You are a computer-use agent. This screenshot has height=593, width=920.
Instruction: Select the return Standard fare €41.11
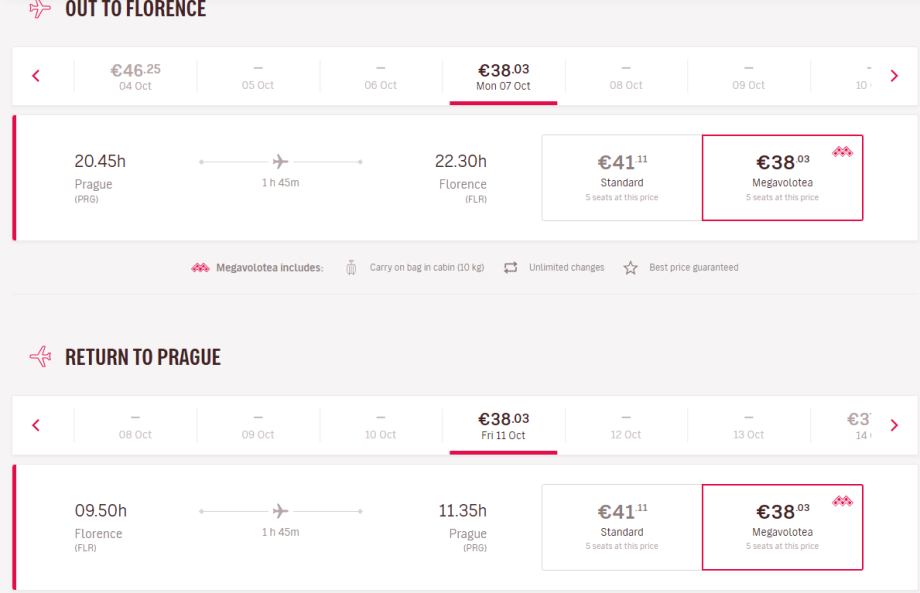pyautogui.click(x=622, y=527)
